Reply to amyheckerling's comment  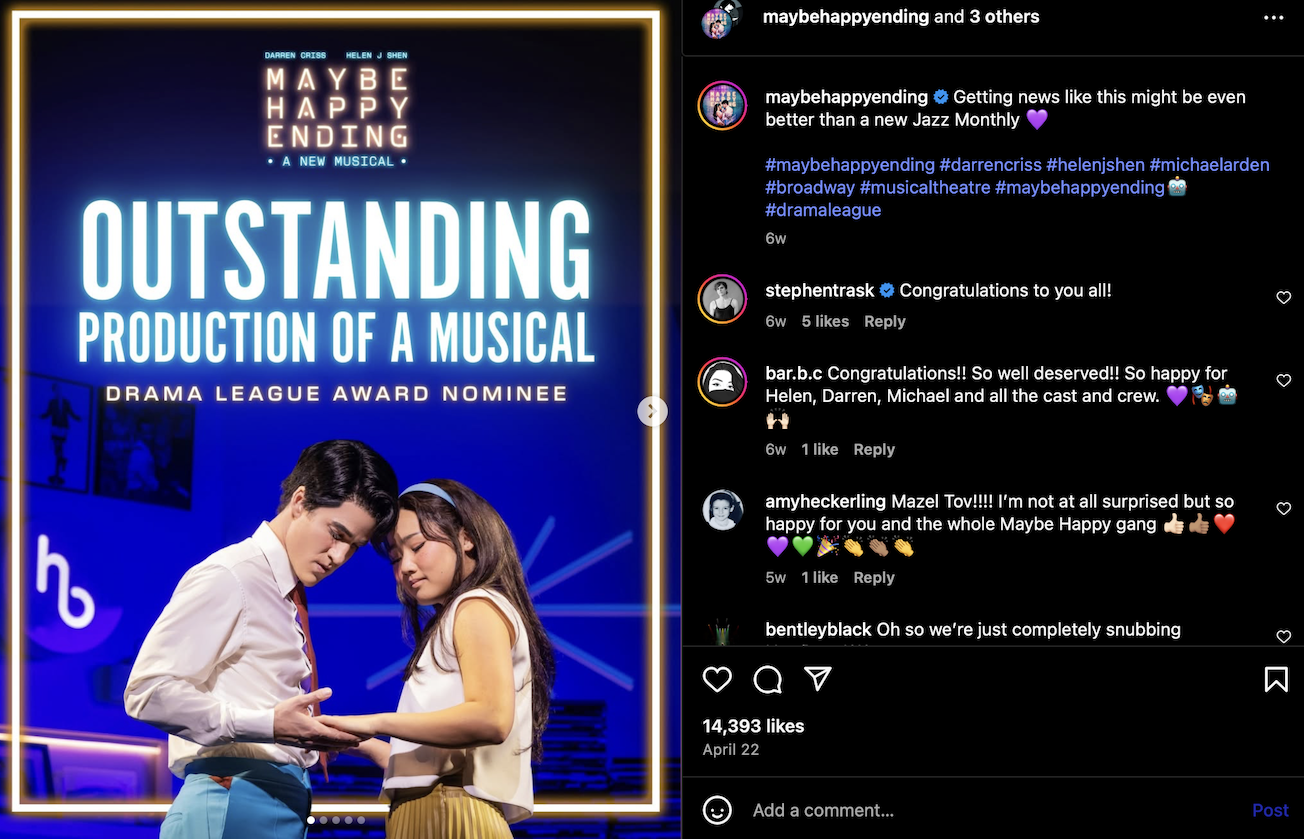click(x=873, y=577)
